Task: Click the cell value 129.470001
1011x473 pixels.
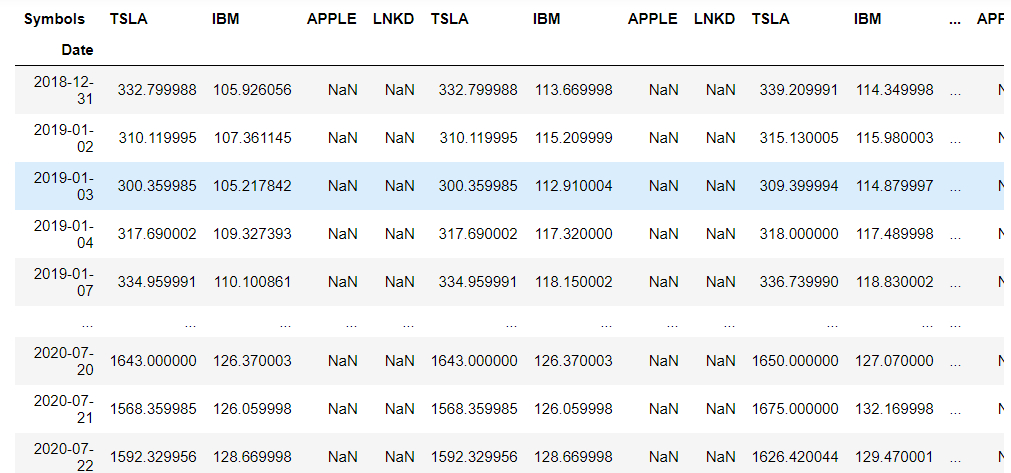Action: coord(894,457)
